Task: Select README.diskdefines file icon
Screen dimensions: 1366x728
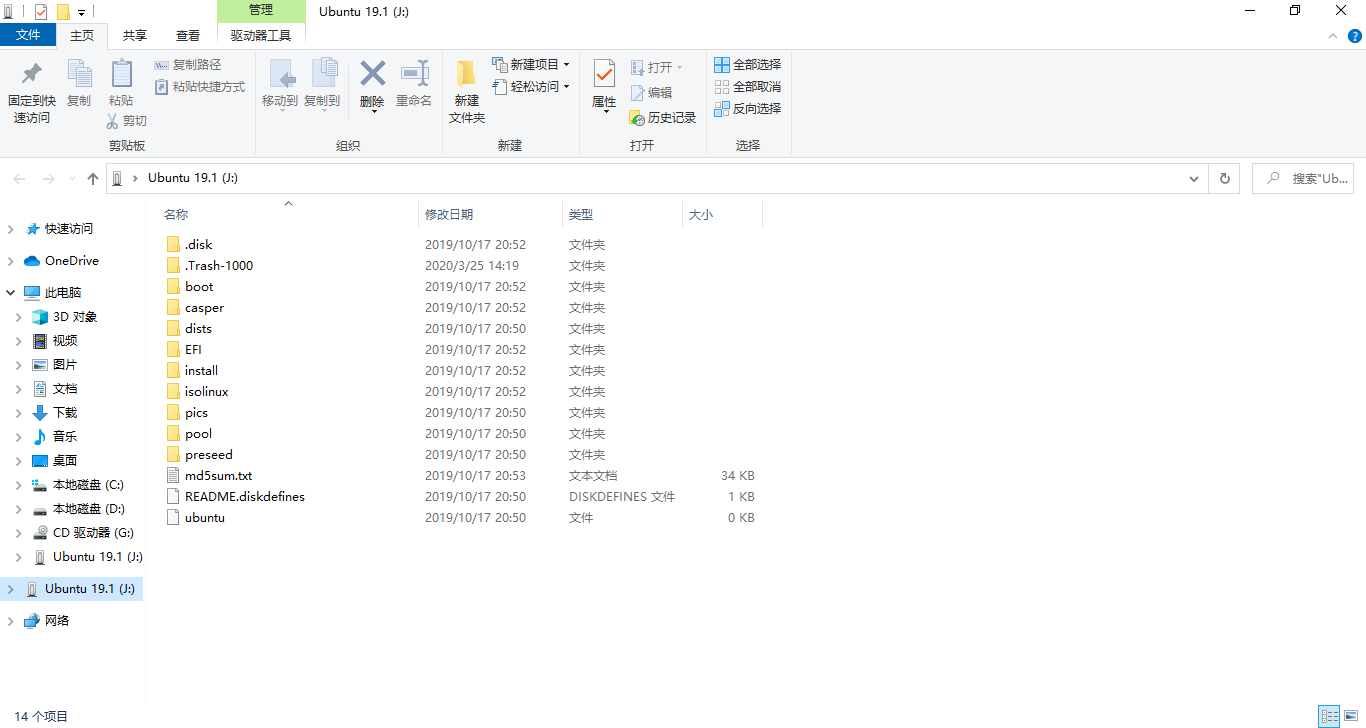Action: (173, 497)
